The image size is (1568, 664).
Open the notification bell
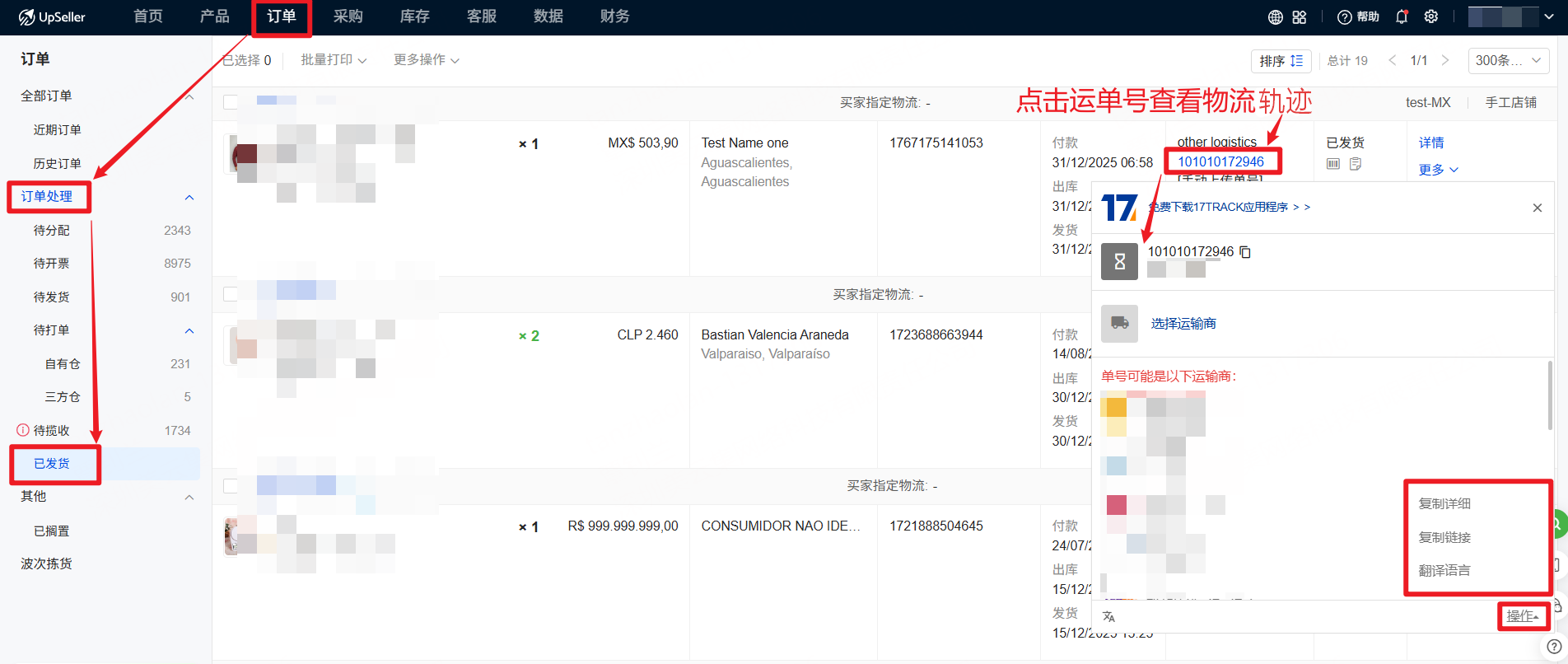point(1402,17)
